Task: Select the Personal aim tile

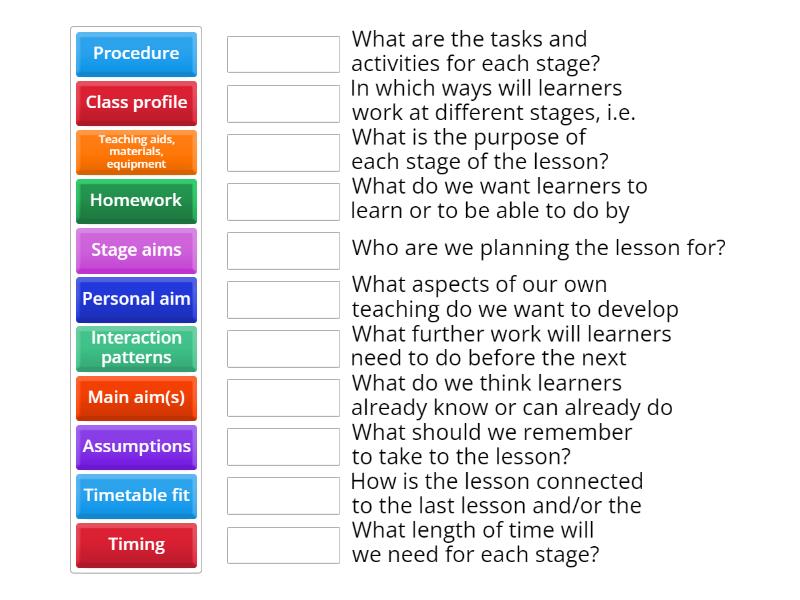Action: (x=136, y=299)
